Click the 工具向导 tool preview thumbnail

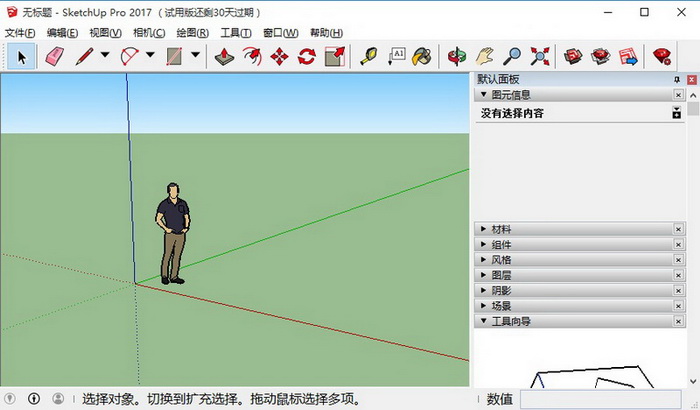click(579, 360)
